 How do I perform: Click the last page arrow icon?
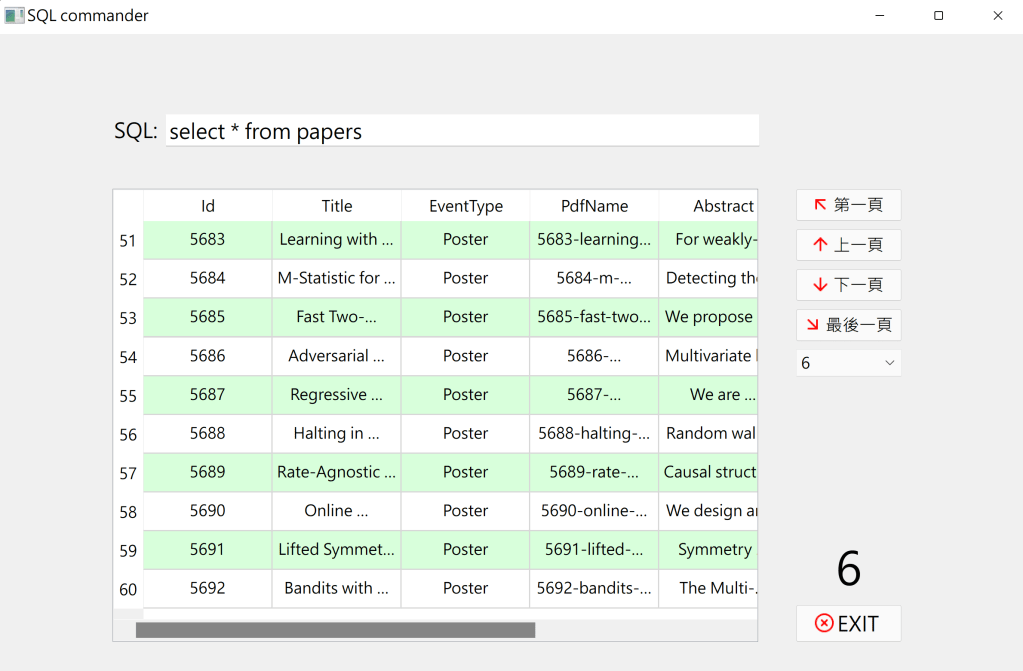813,324
